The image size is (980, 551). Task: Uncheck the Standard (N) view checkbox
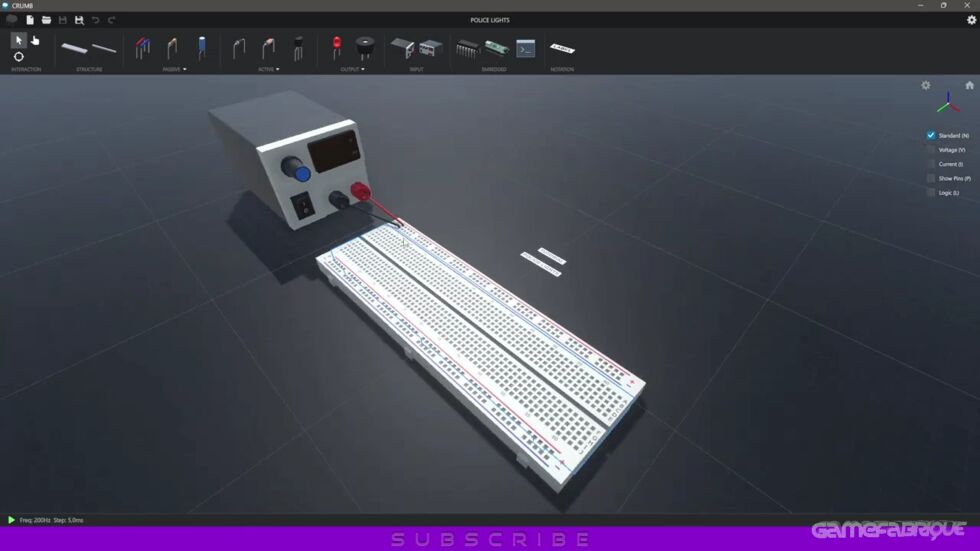(x=931, y=135)
